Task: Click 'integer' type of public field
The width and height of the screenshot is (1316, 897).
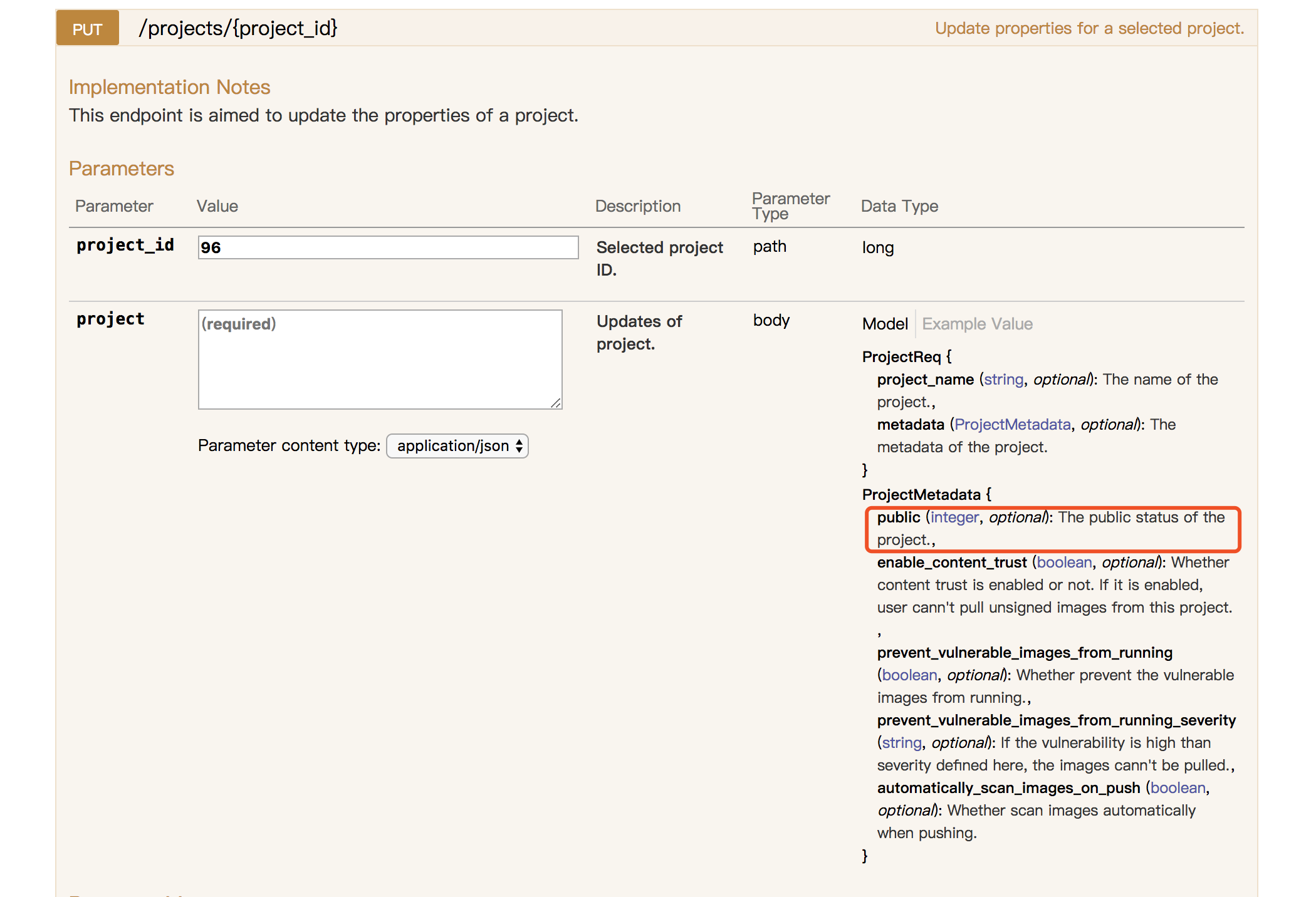Action: click(954, 517)
